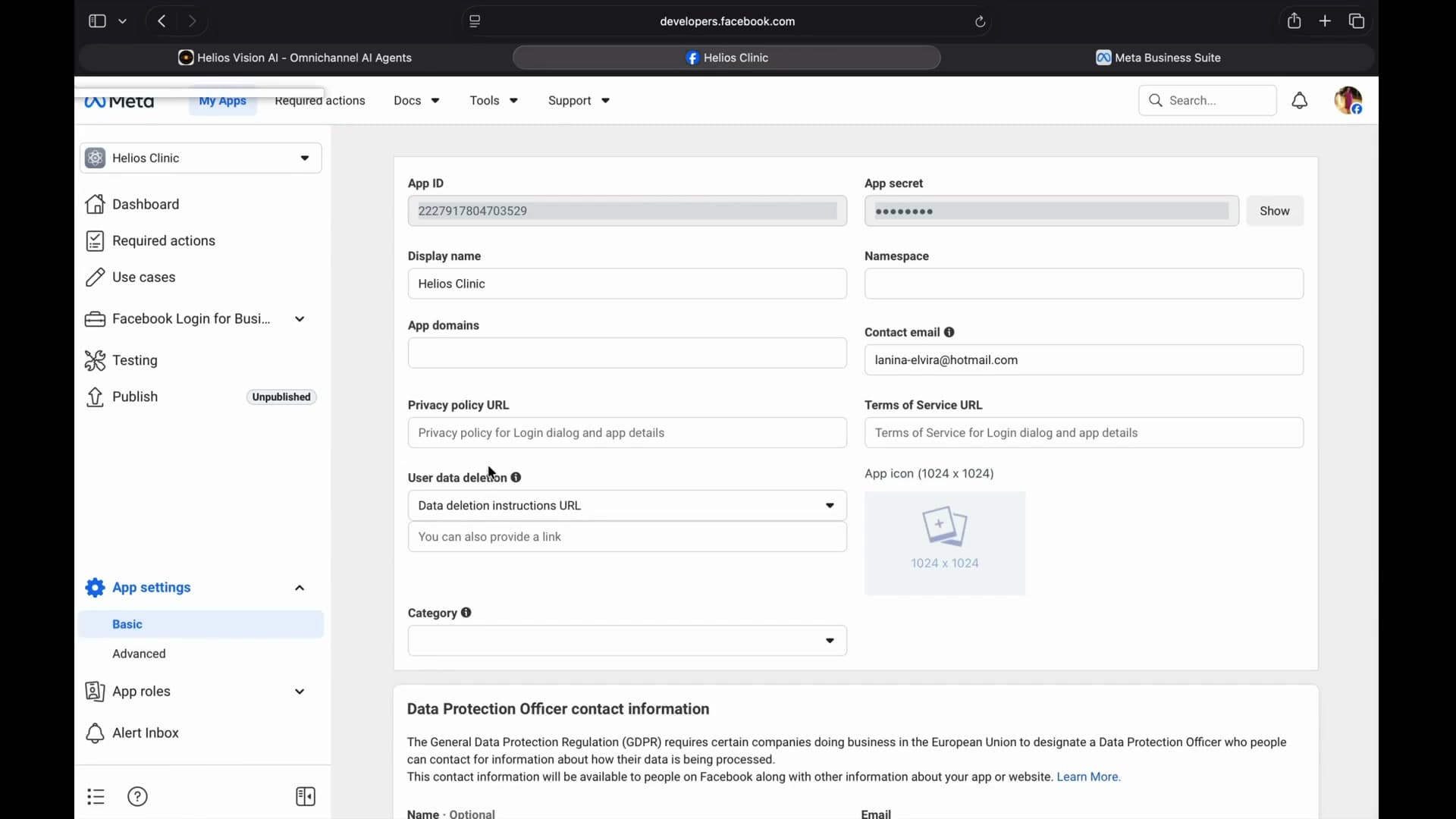Open the Helios Clinic app selector dropdown
Image resolution: width=1456 pixels, height=819 pixels.
click(201, 158)
